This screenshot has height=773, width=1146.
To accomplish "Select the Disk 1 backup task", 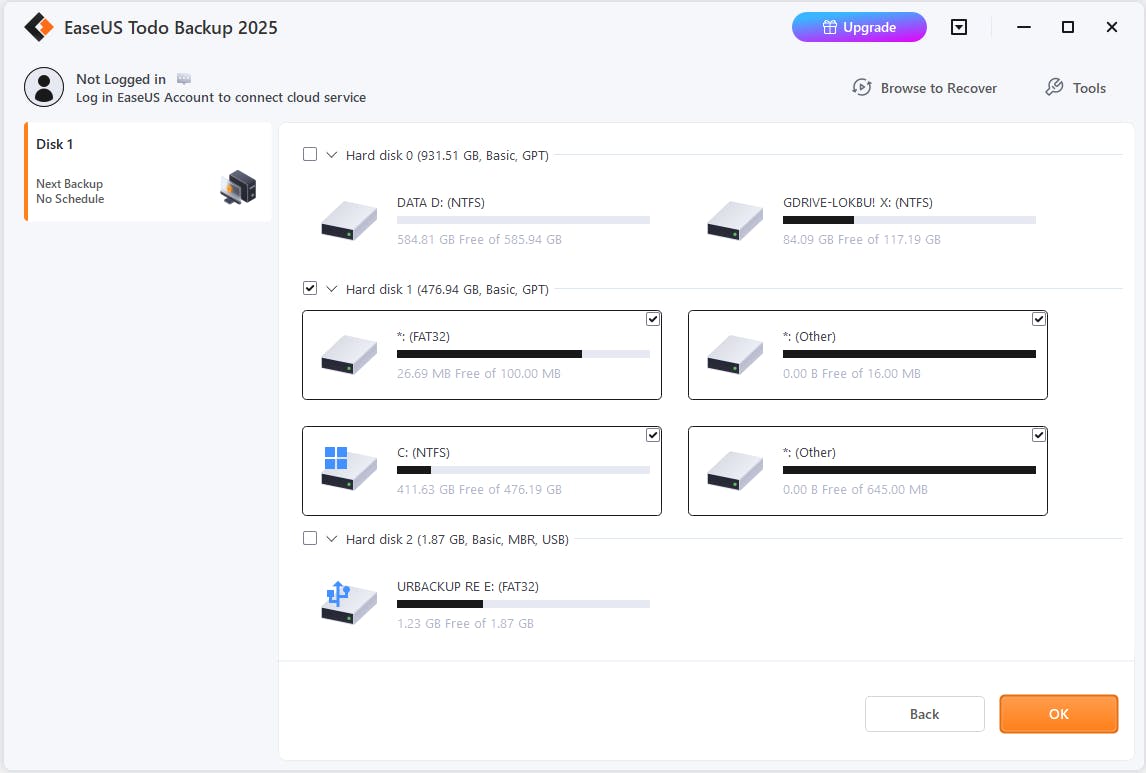I will pos(148,172).
